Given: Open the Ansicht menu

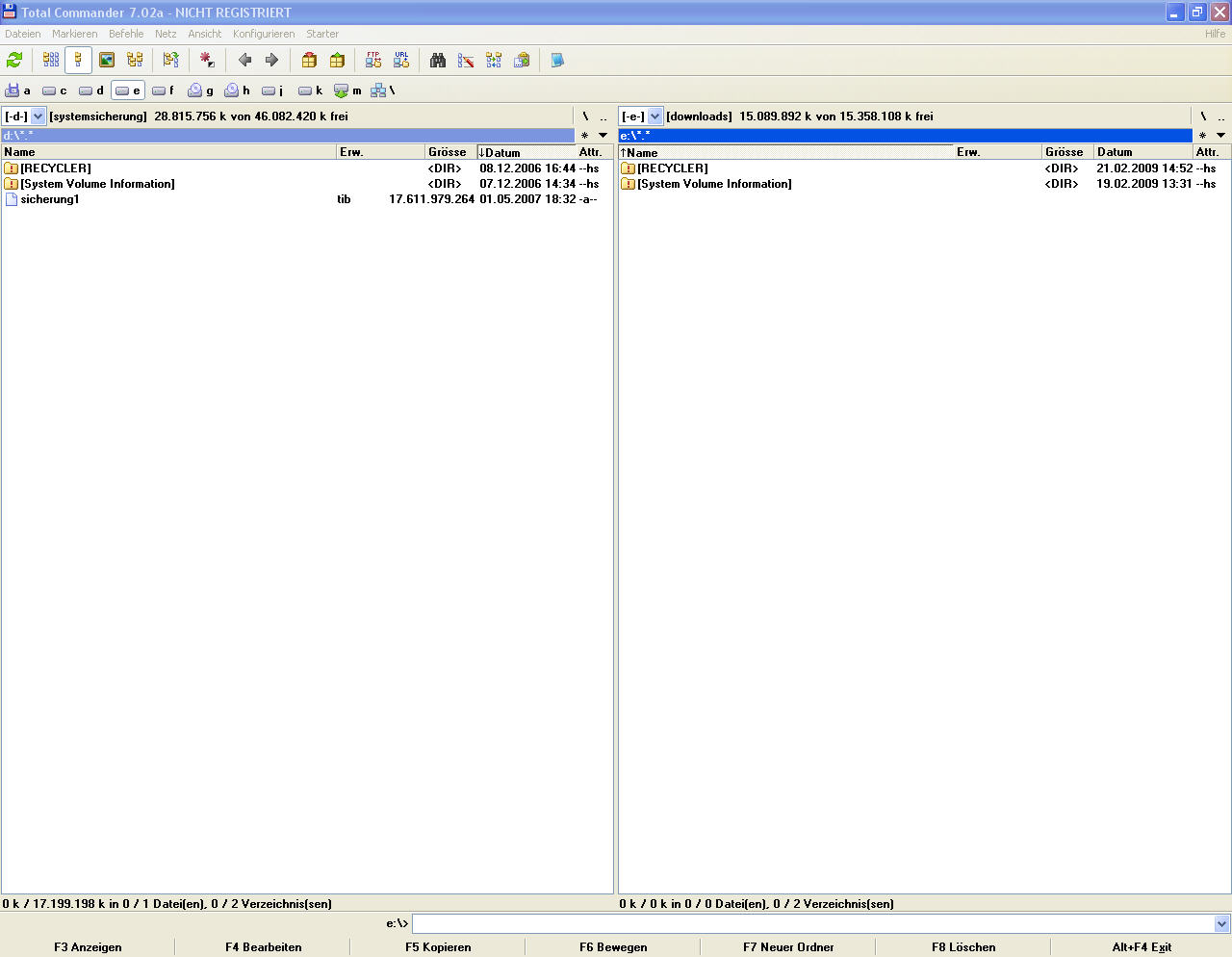Looking at the screenshot, I should click(205, 34).
